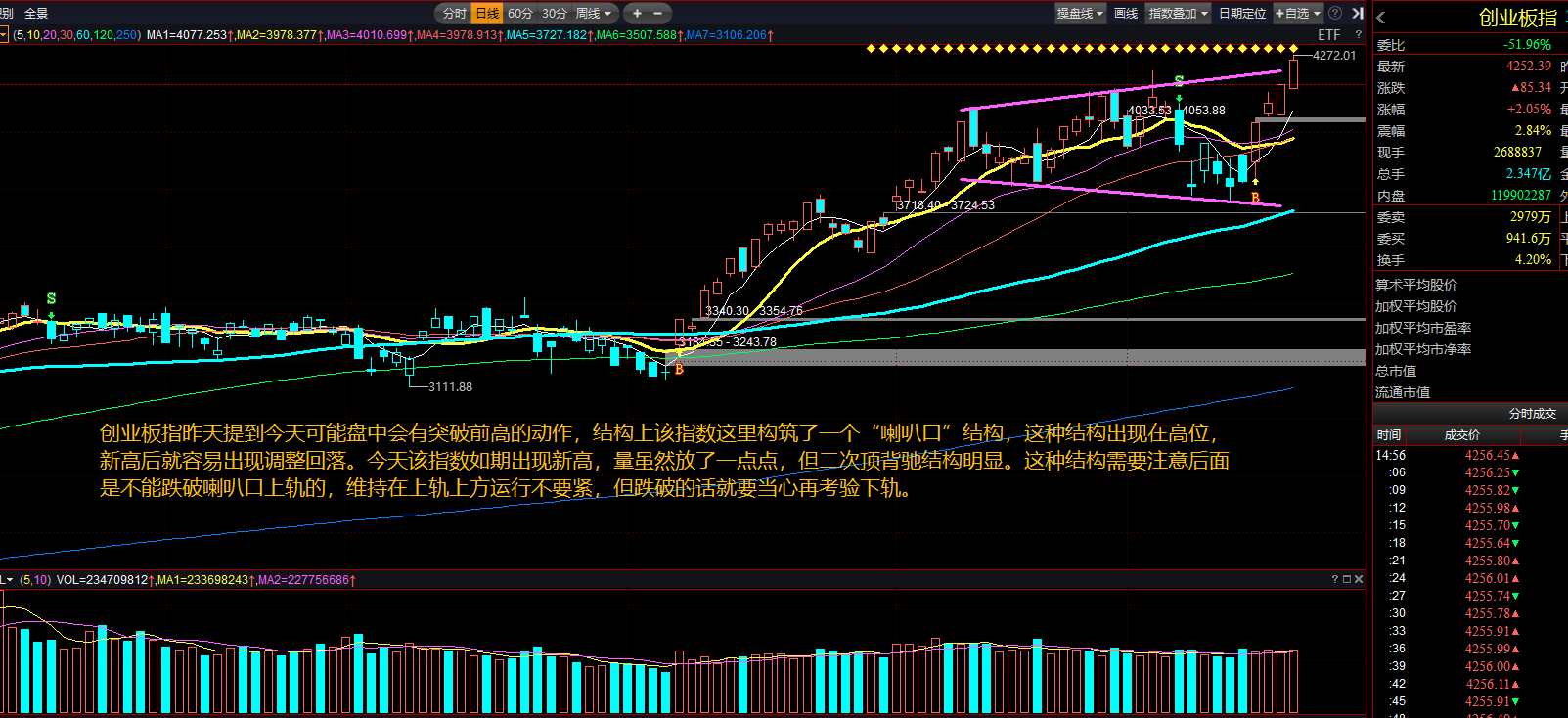Open 全景 panorama view
This screenshot has width=1568, height=718.
(36, 13)
